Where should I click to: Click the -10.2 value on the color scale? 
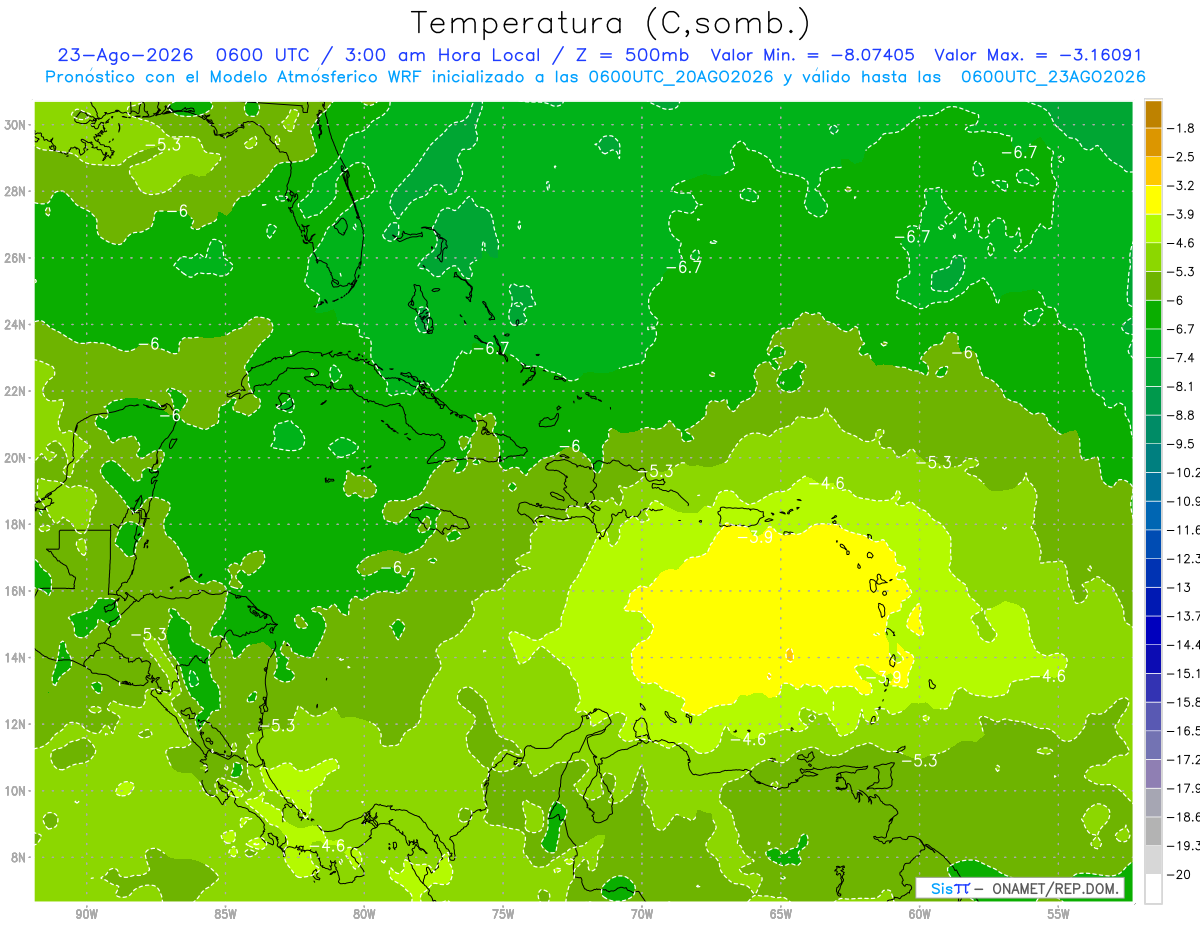click(x=1185, y=473)
